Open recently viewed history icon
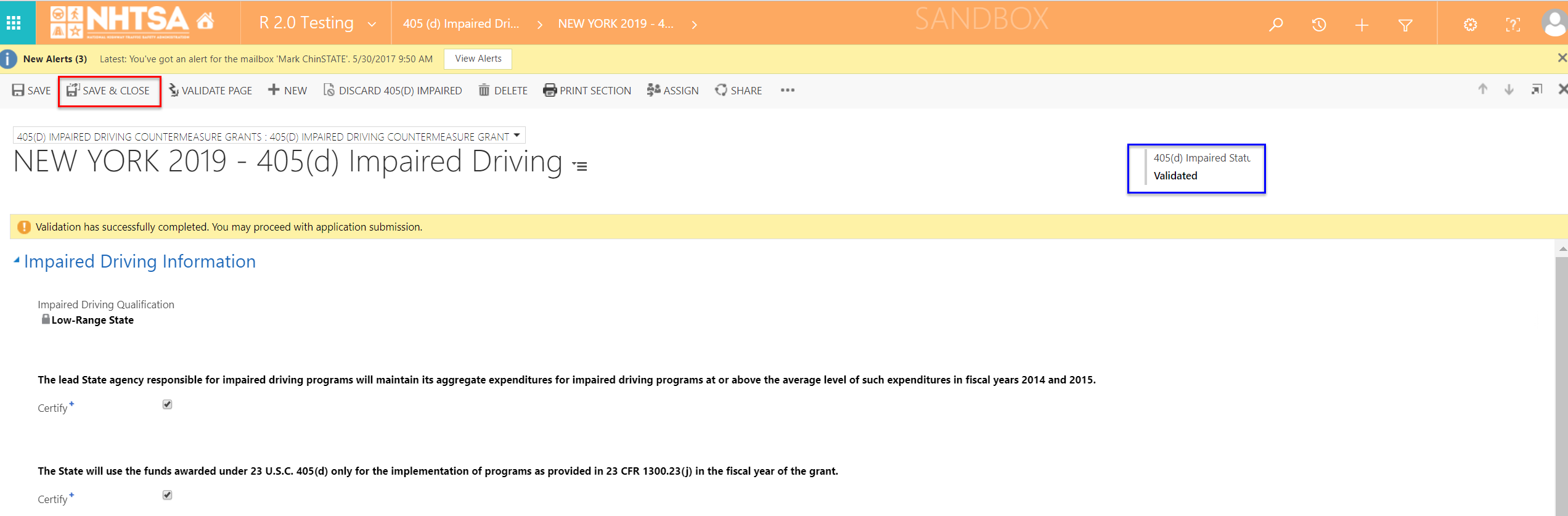Viewport: 1568px width, 516px height. point(1319,25)
